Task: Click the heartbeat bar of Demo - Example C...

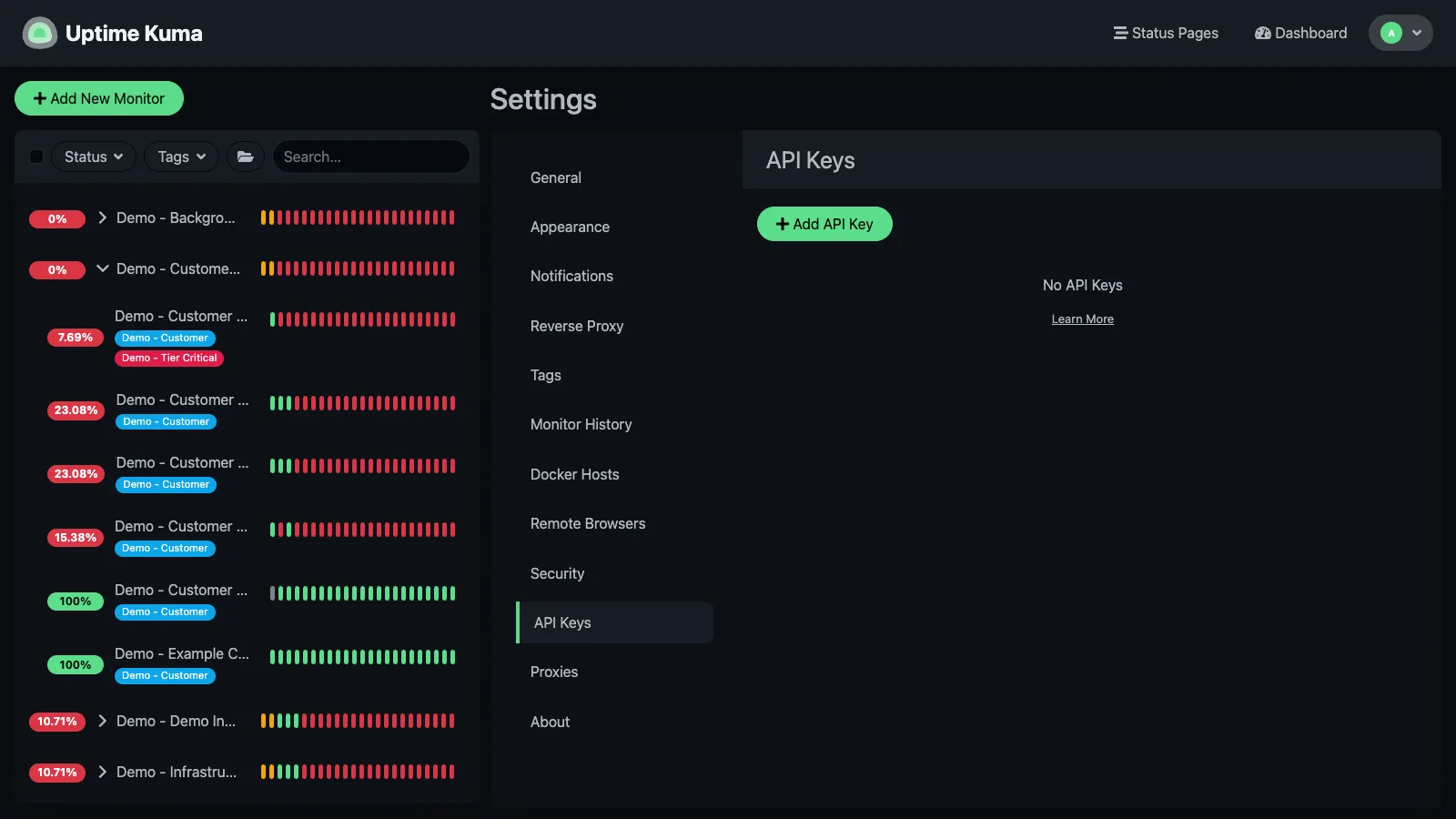Action: point(363,657)
